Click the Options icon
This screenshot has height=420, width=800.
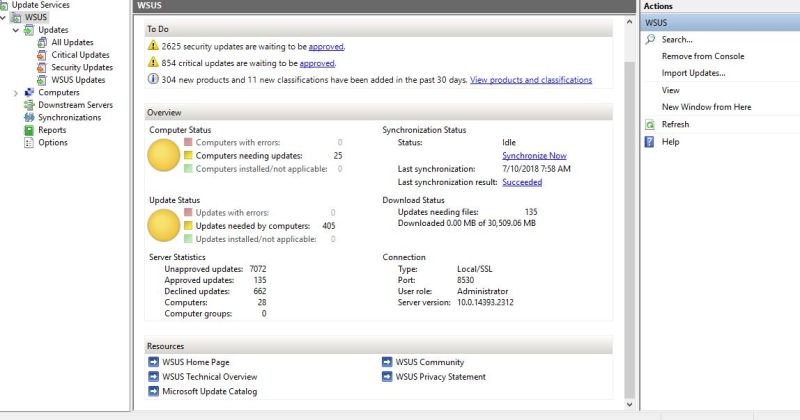click(x=29, y=142)
